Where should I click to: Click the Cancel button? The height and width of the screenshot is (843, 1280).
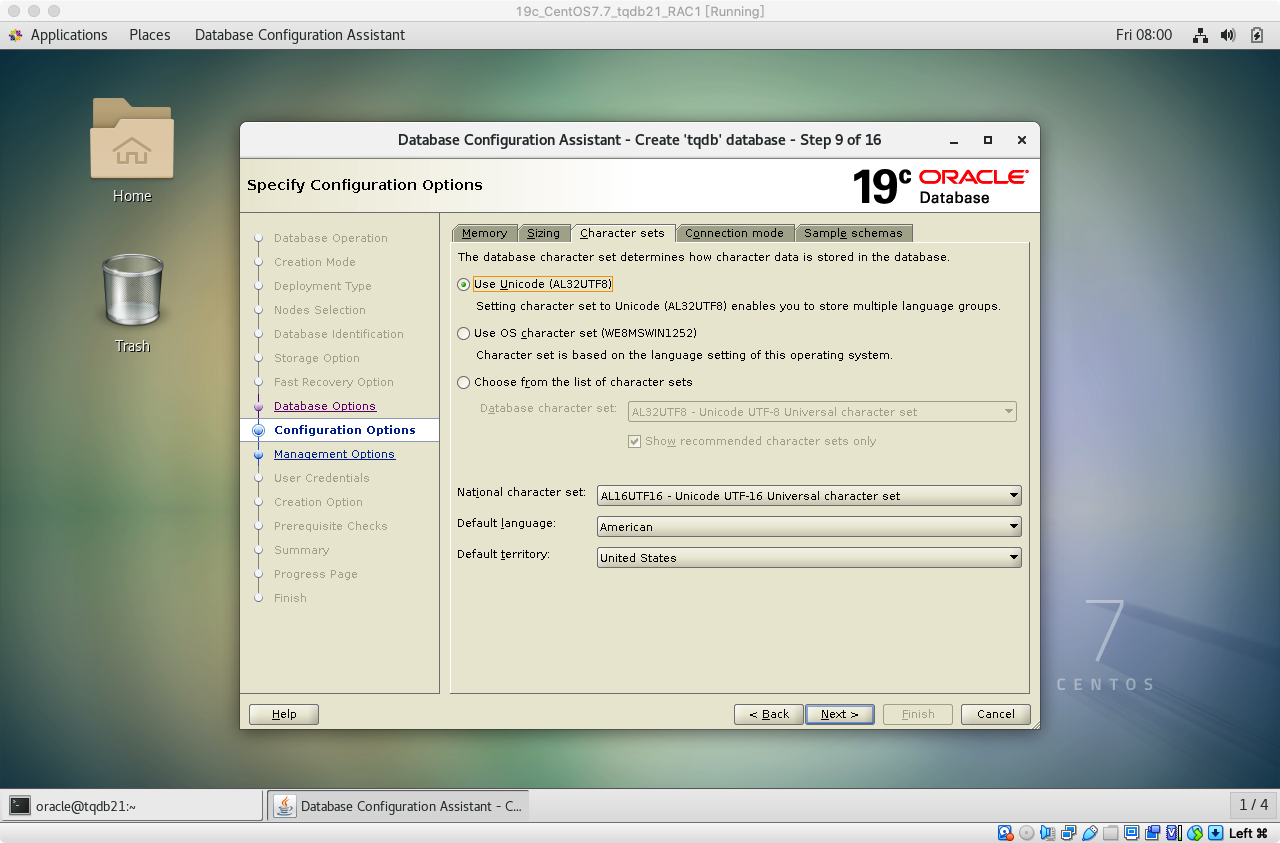pos(996,714)
